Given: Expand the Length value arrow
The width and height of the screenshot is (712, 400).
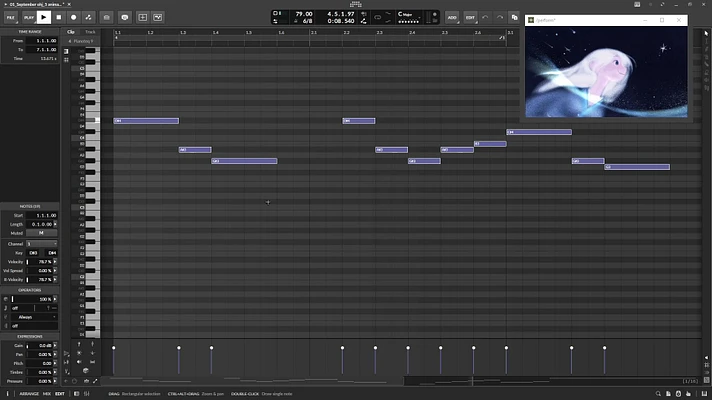Looking at the screenshot, I should 55,224.
